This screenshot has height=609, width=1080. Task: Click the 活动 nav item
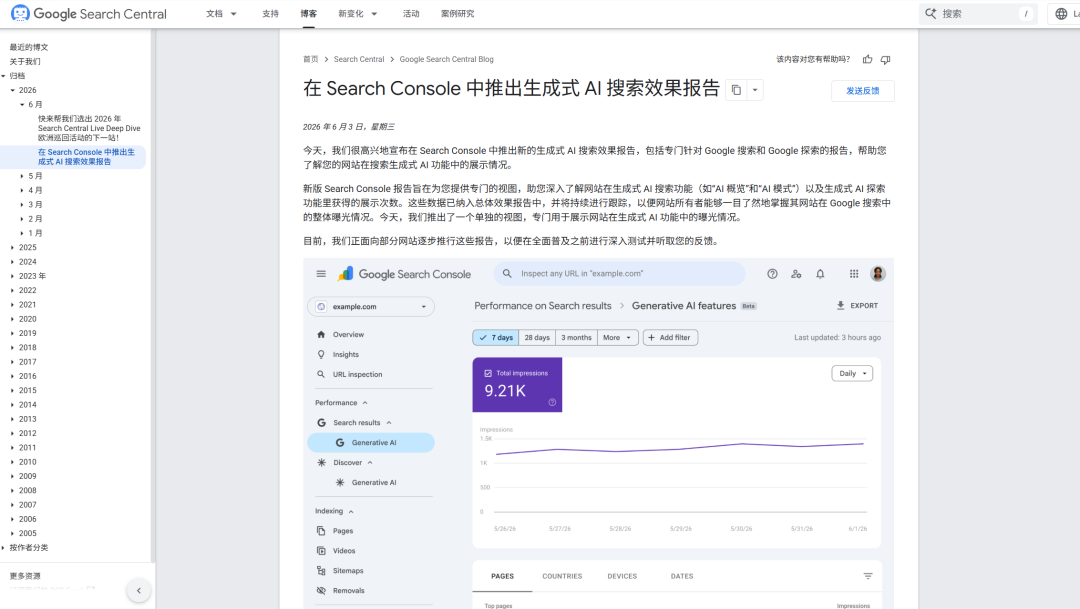(x=411, y=14)
